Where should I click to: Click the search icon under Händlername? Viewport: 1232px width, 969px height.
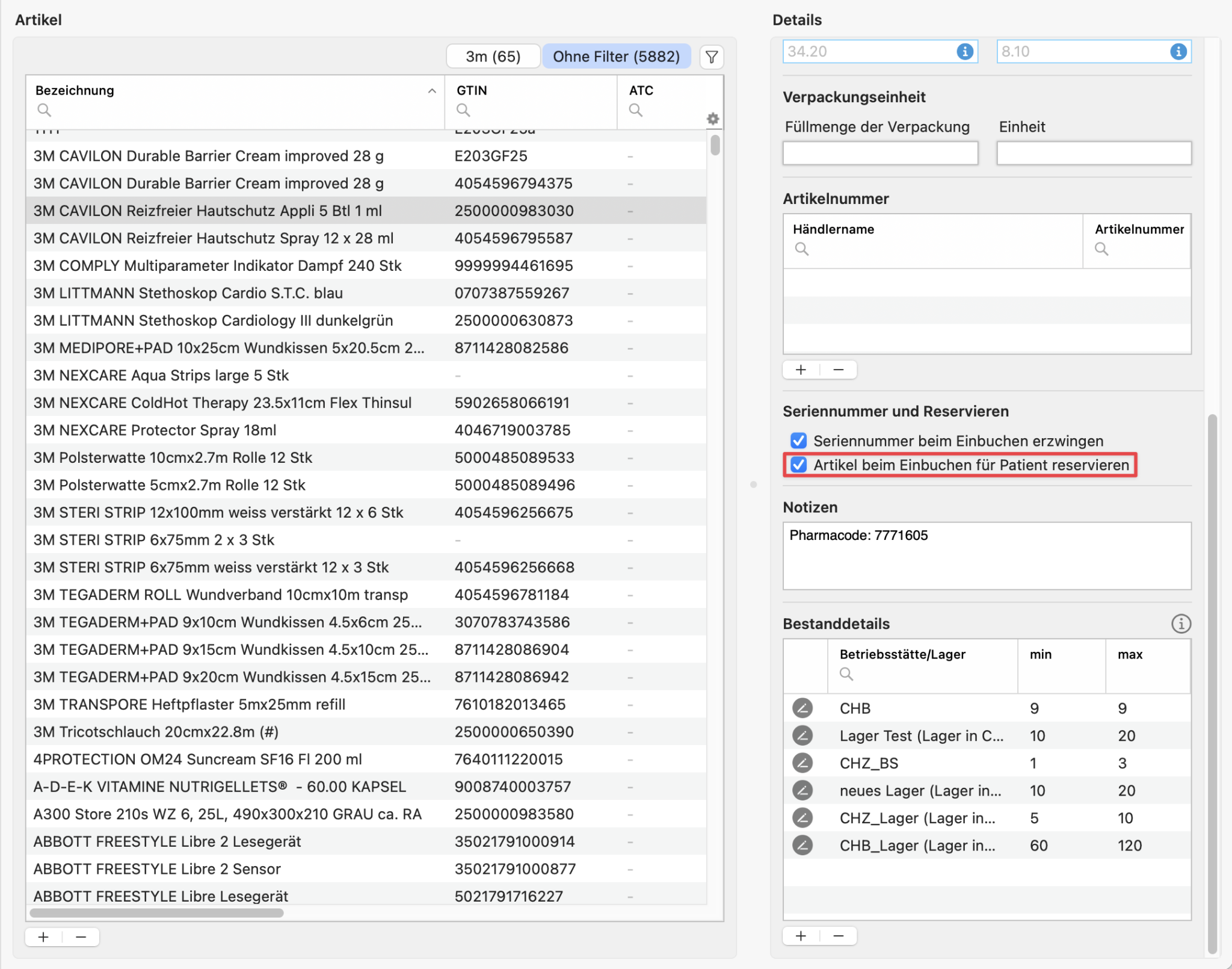[802, 249]
